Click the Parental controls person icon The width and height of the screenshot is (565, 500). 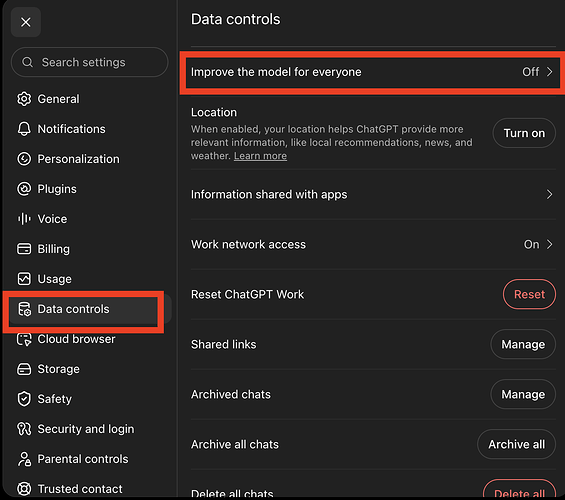[x=24, y=459]
